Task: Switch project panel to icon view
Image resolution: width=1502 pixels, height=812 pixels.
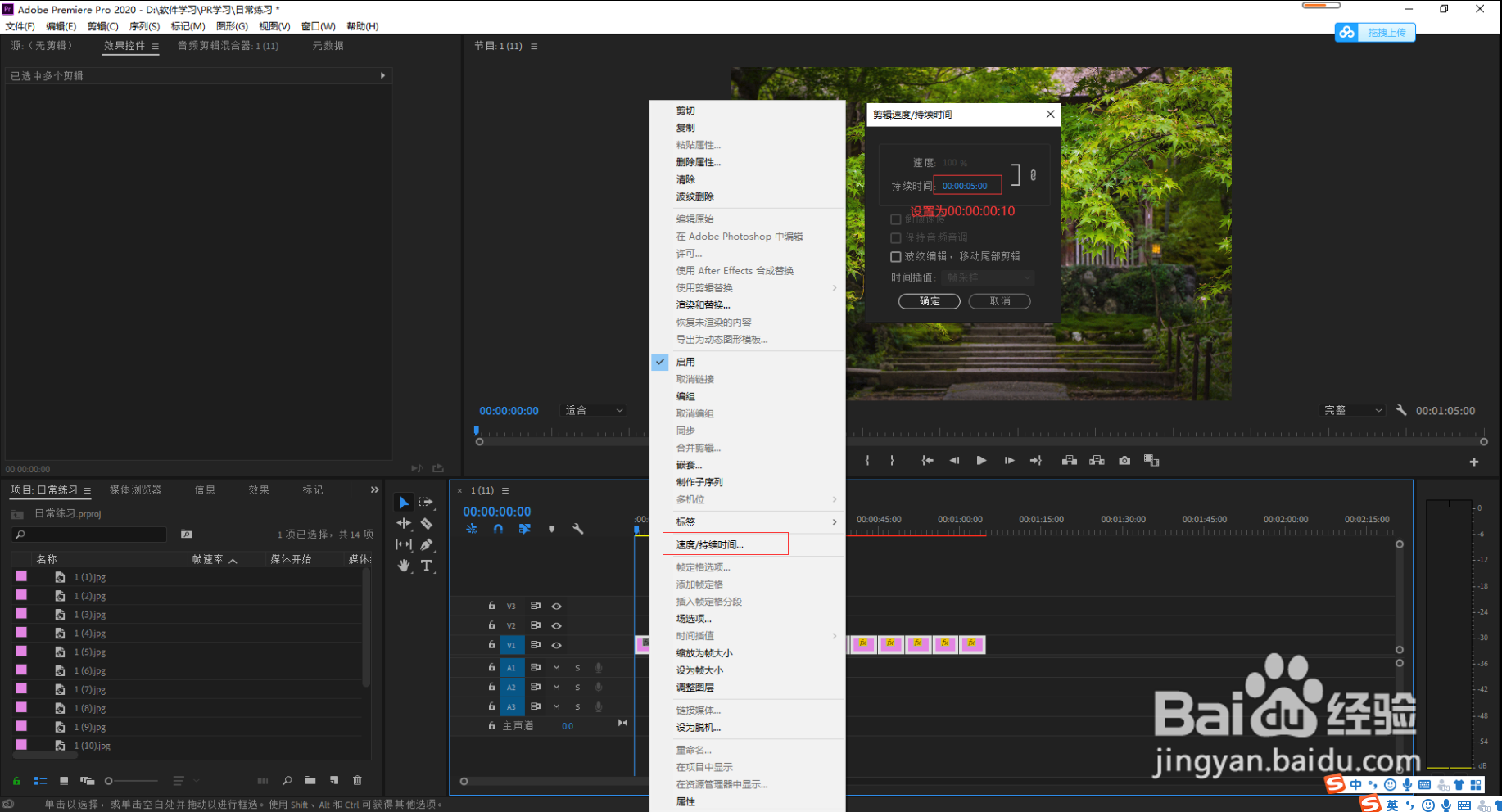Action: pyautogui.click(x=64, y=781)
